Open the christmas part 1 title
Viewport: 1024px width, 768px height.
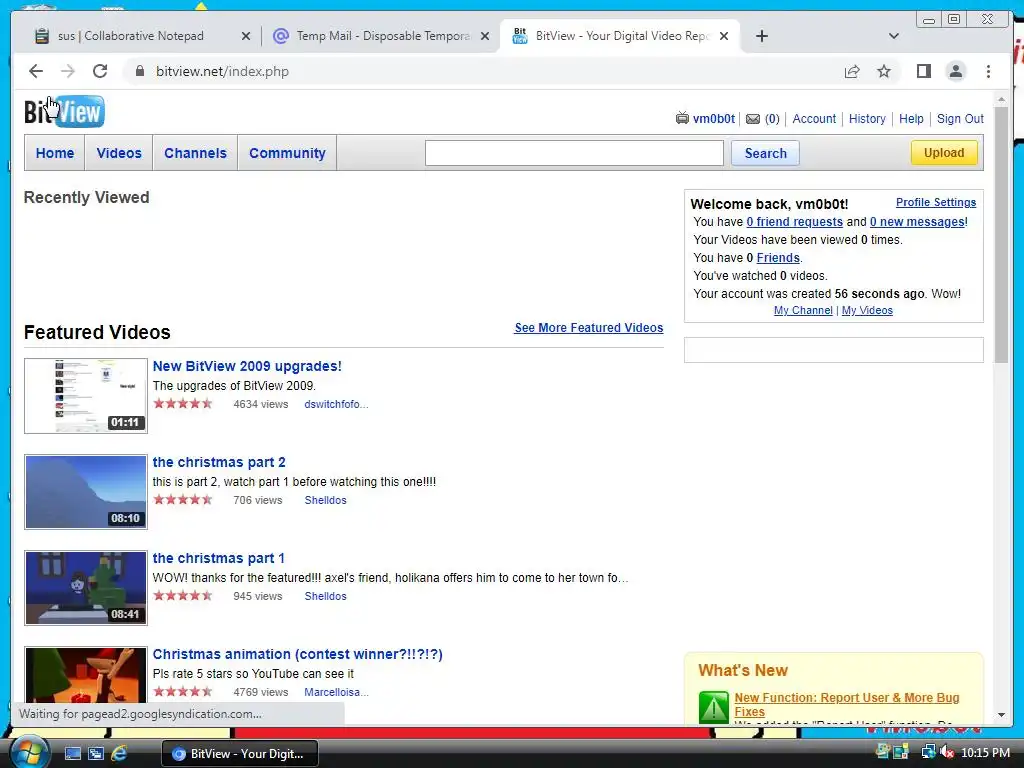pos(218,558)
